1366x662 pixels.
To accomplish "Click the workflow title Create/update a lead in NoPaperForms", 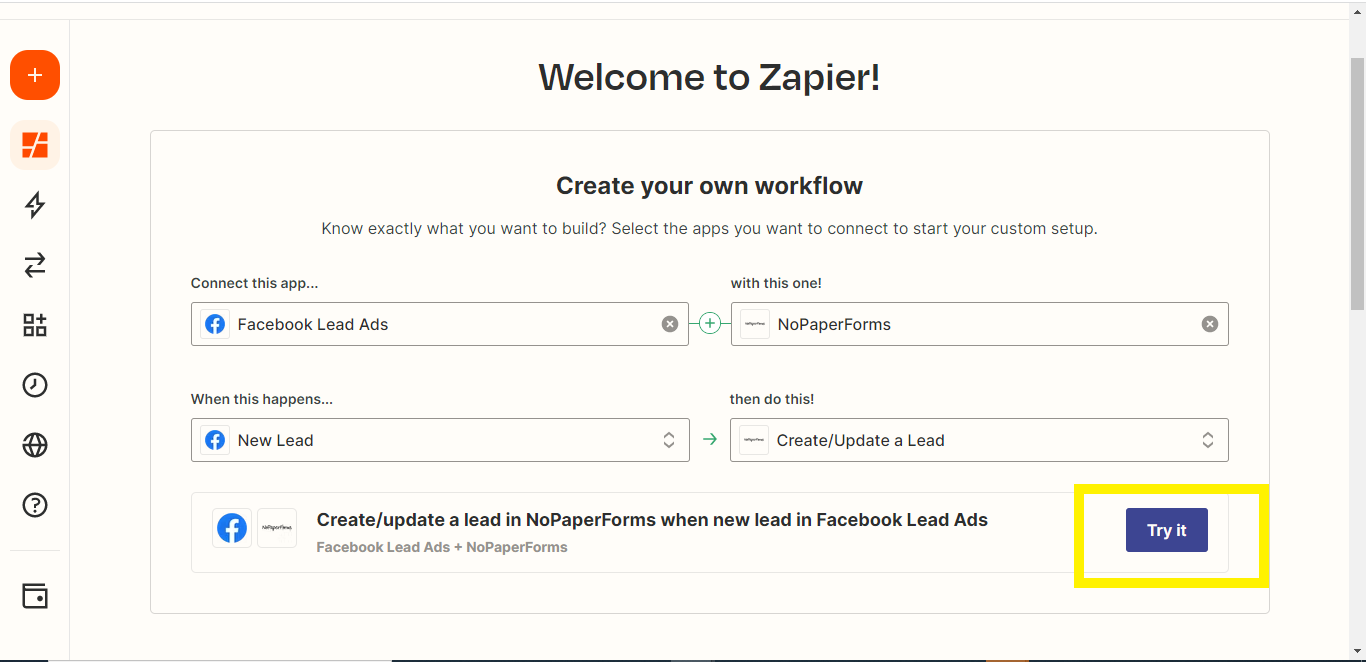I will point(652,520).
